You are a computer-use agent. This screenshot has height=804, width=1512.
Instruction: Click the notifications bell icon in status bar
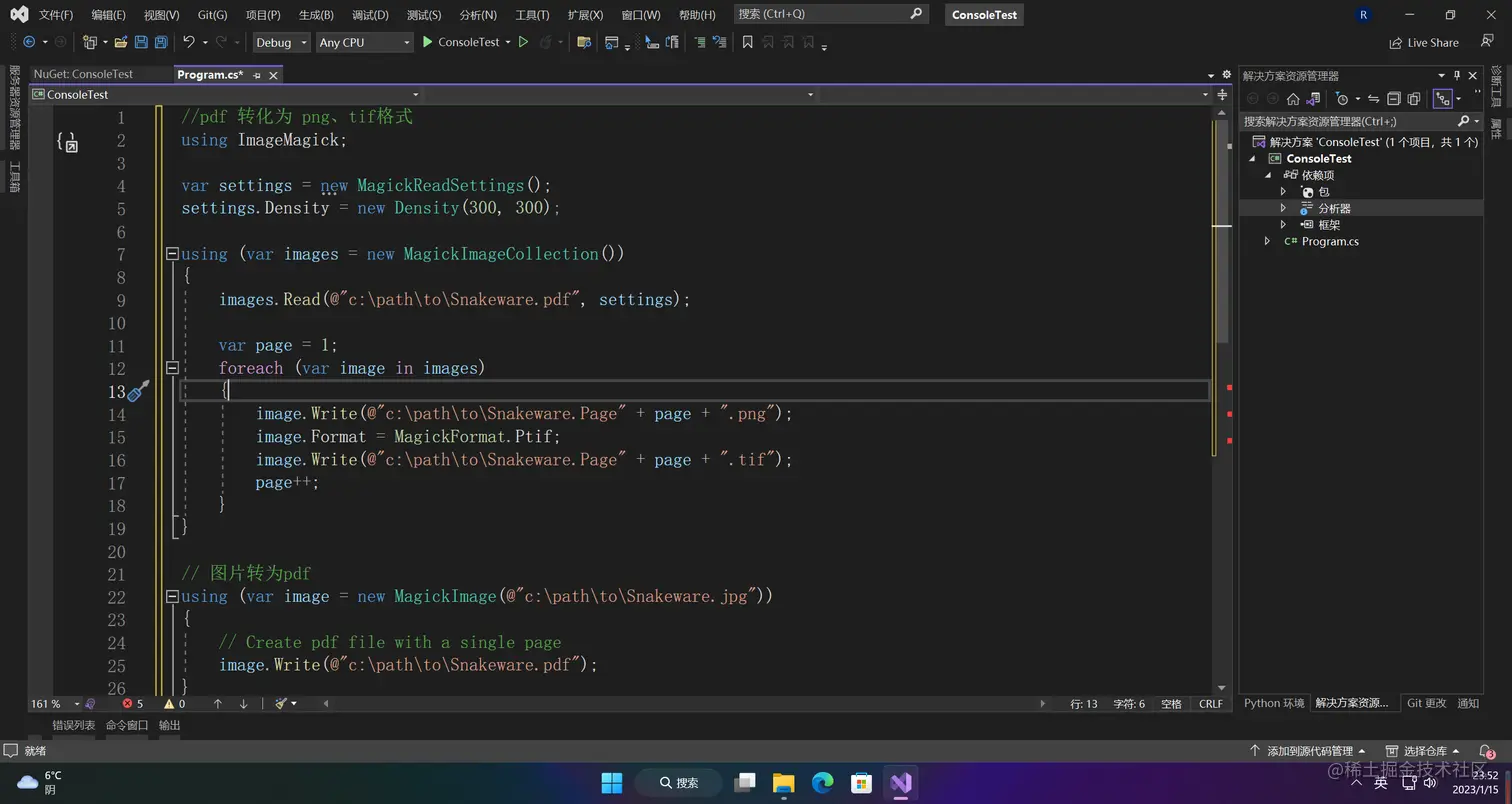coord(1484,751)
